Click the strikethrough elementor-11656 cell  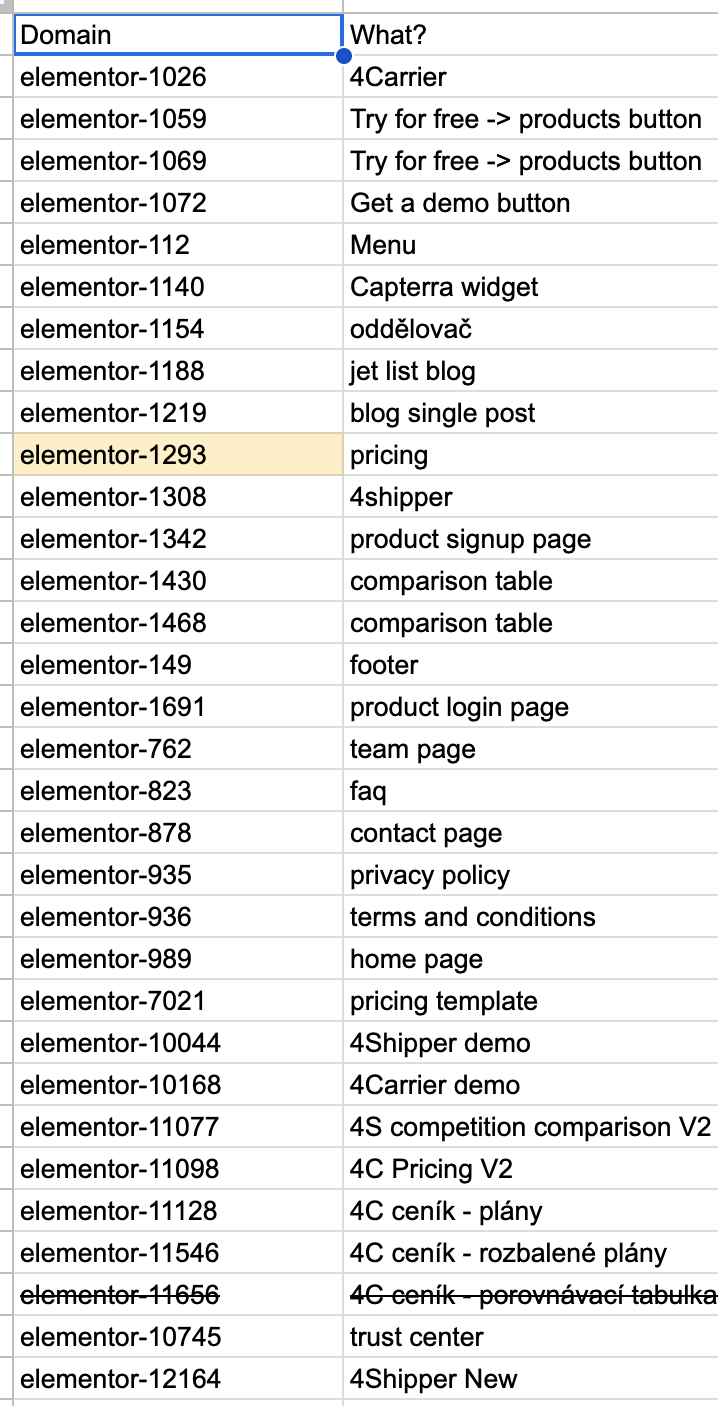tap(178, 1295)
